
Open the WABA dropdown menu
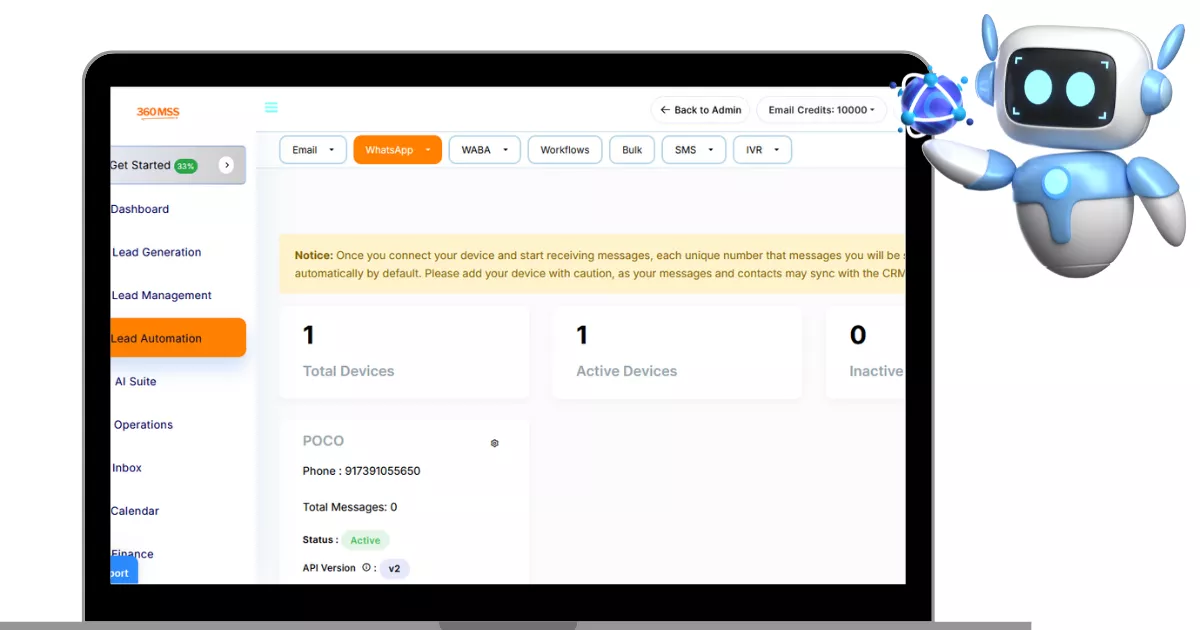484,150
